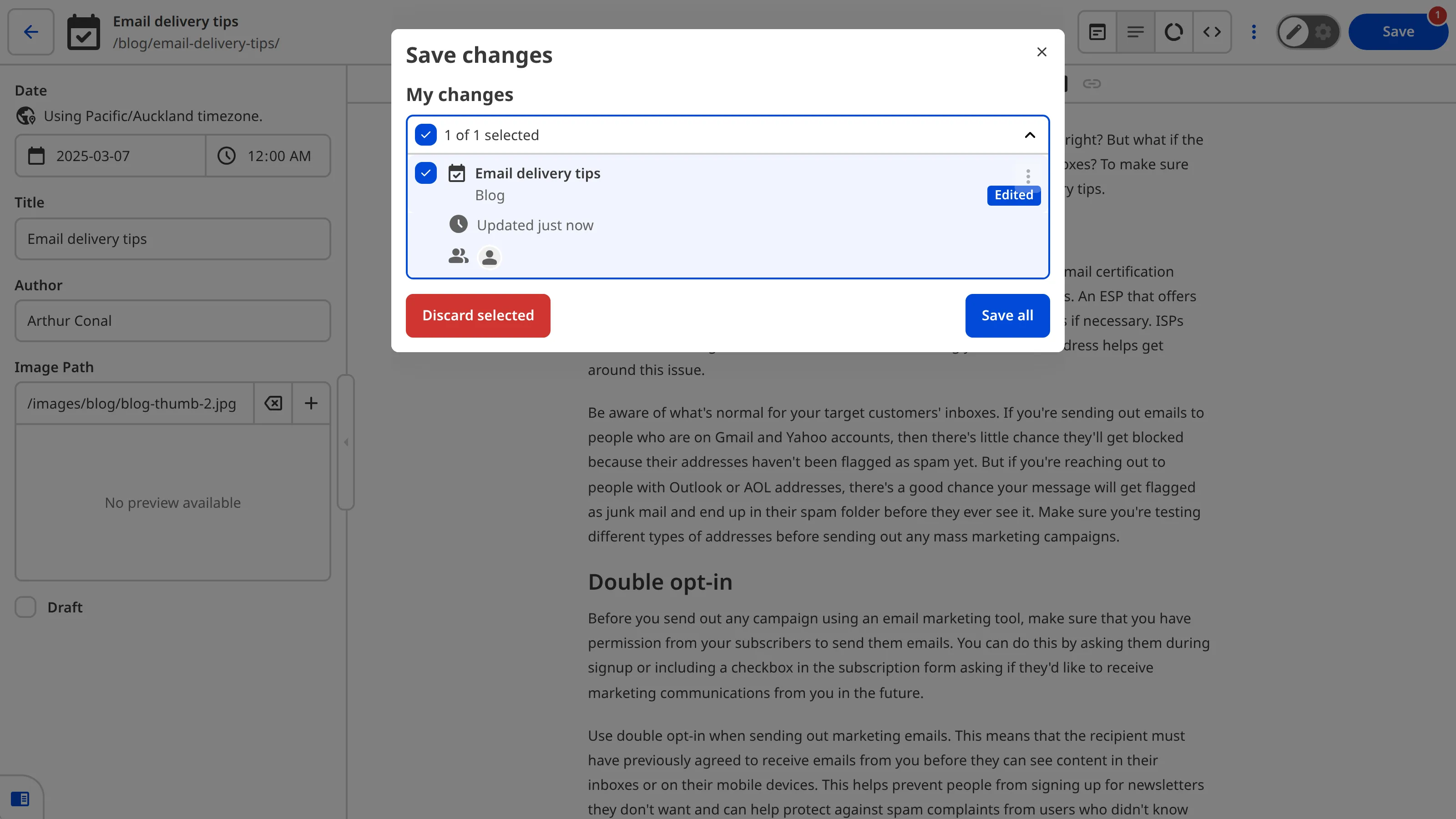Click the calendar icon of Email delivery tips change
This screenshot has width=1456, height=819.
pos(457,173)
